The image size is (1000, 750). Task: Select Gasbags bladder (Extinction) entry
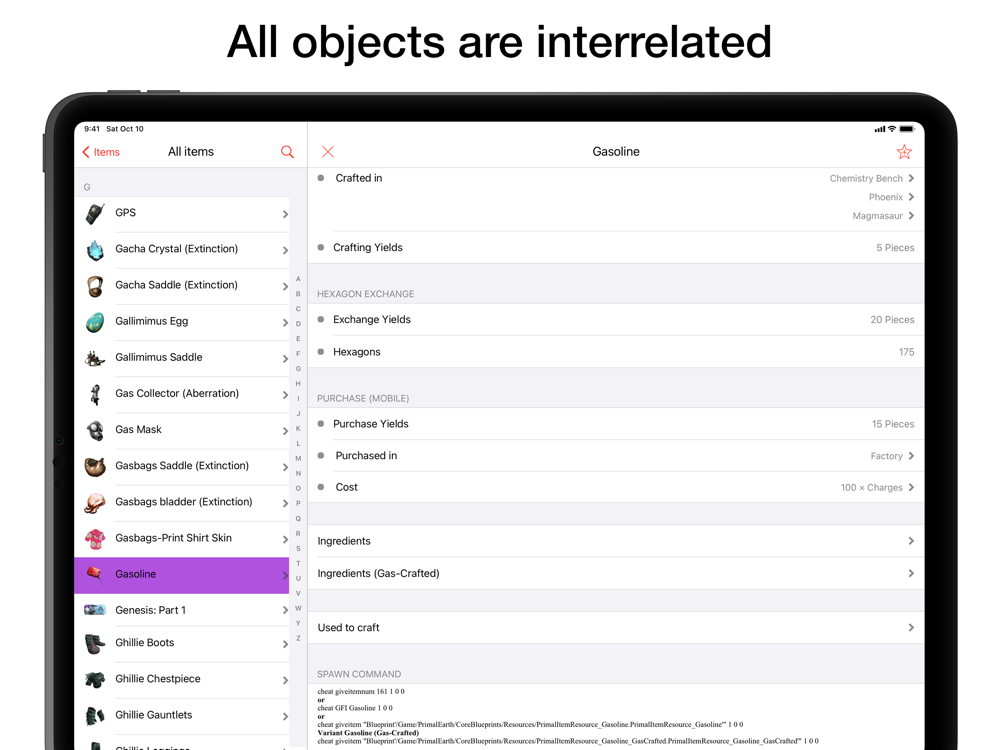pyautogui.click(x=181, y=503)
